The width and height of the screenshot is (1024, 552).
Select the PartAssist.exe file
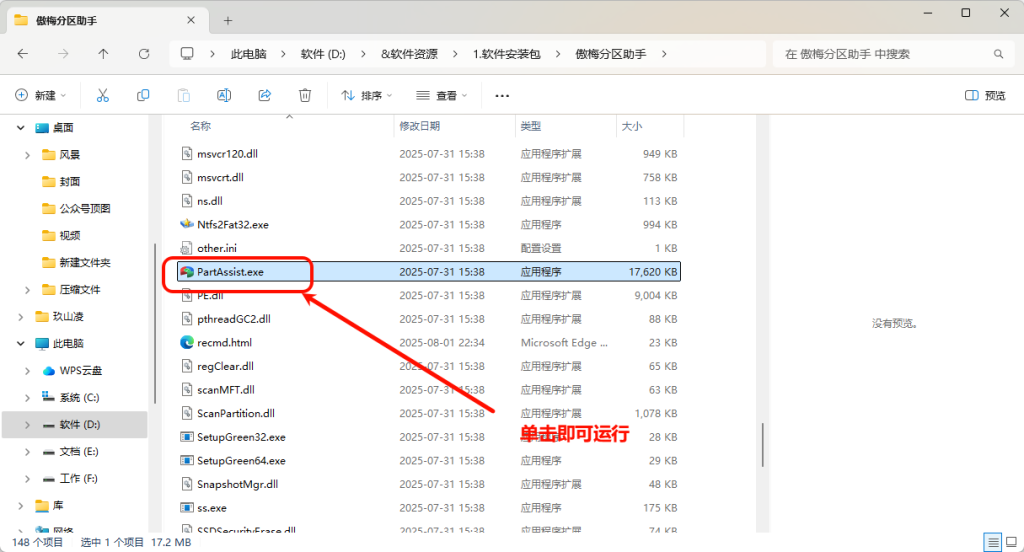point(428,272)
